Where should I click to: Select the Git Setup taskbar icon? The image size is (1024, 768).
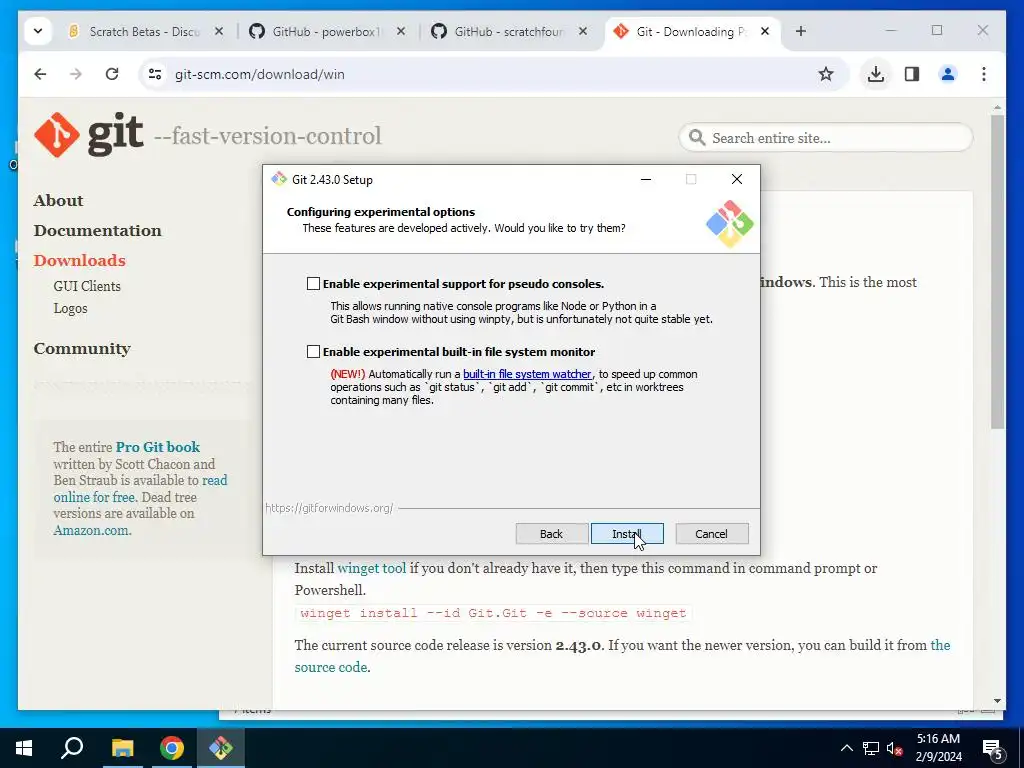point(221,748)
